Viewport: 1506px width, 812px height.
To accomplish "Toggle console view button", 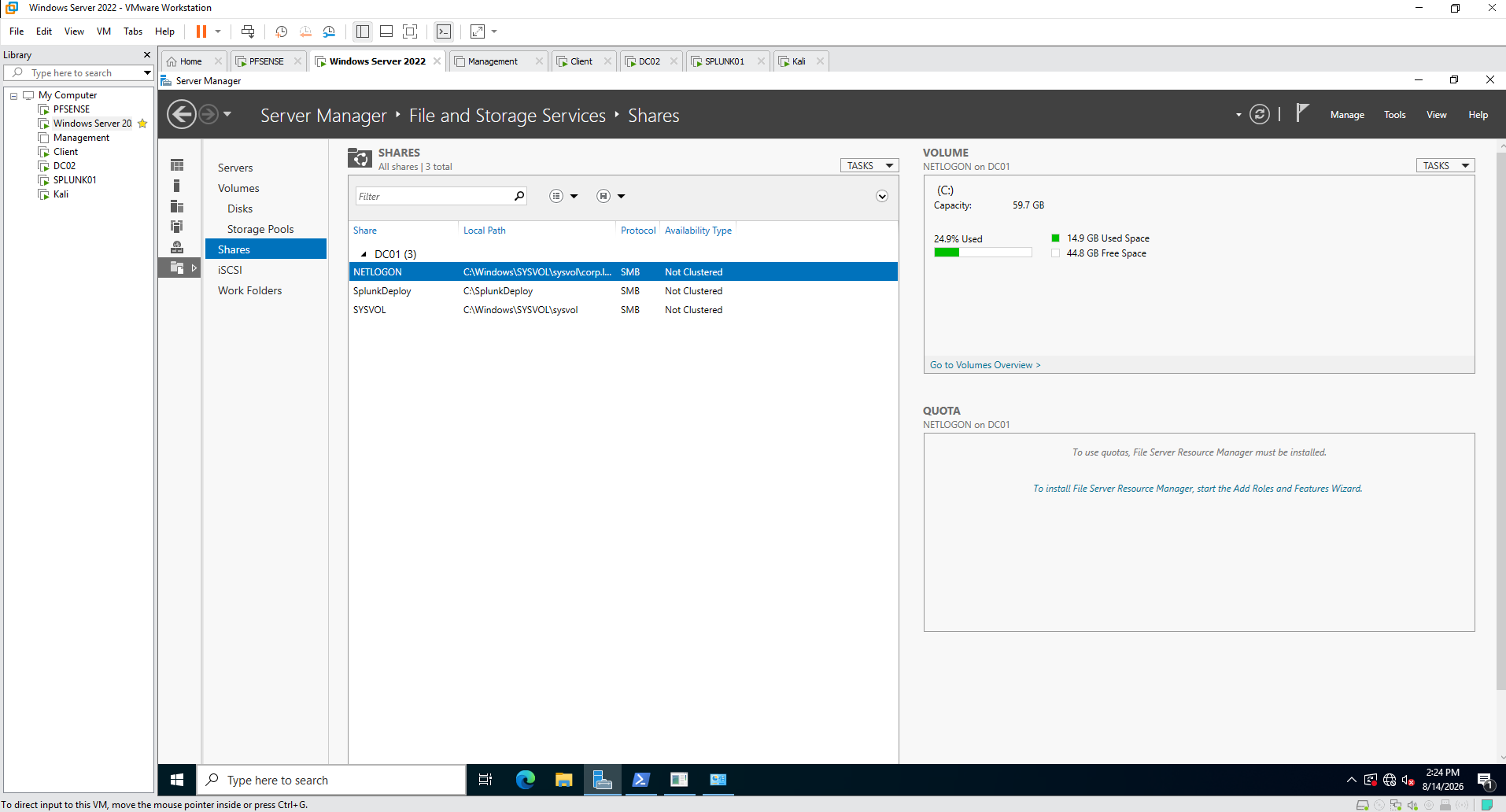I will coord(444,31).
